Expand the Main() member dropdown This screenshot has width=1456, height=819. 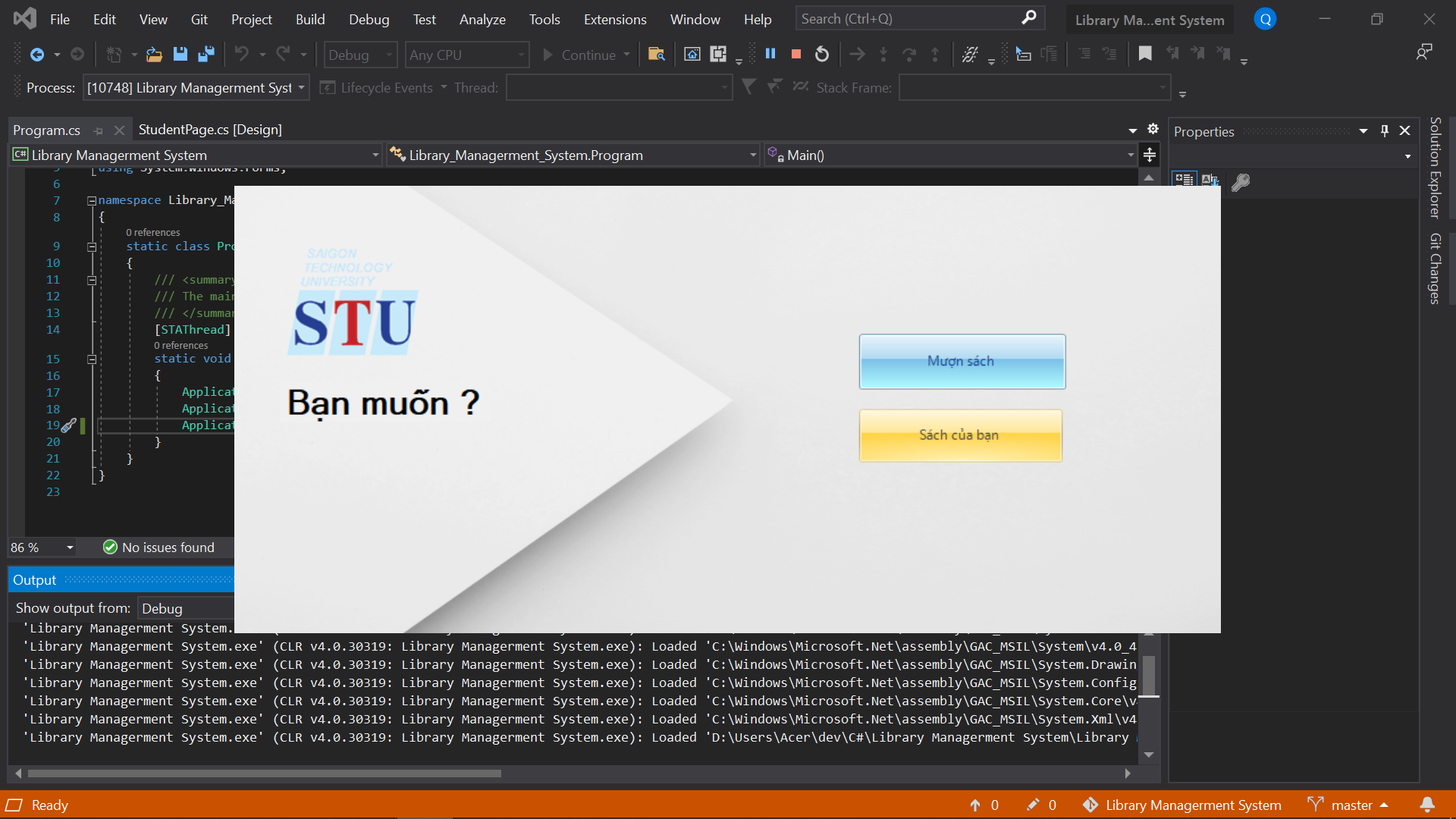pos(1130,155)
